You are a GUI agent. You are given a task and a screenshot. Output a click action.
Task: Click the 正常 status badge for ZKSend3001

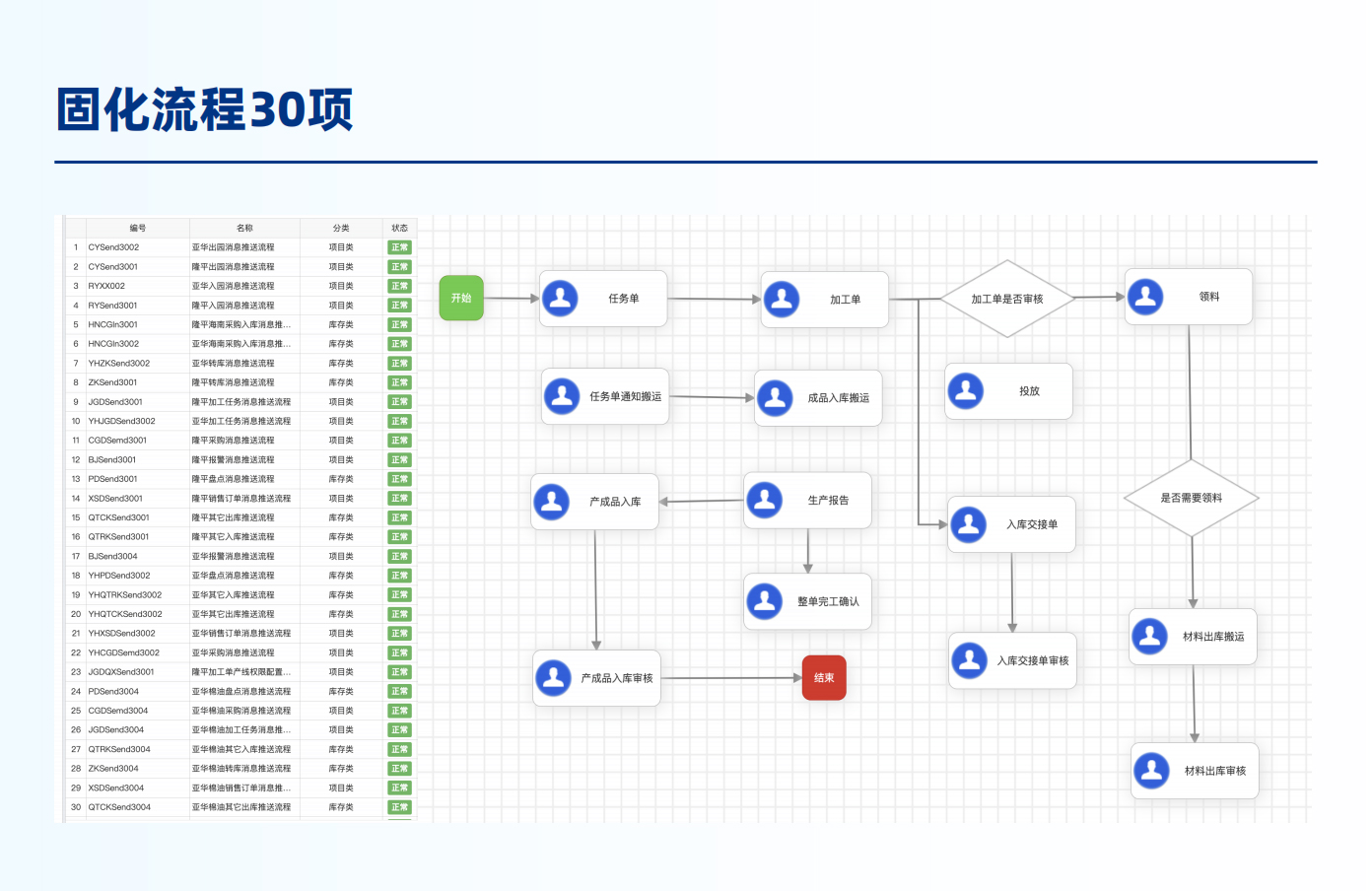point(399,382)
